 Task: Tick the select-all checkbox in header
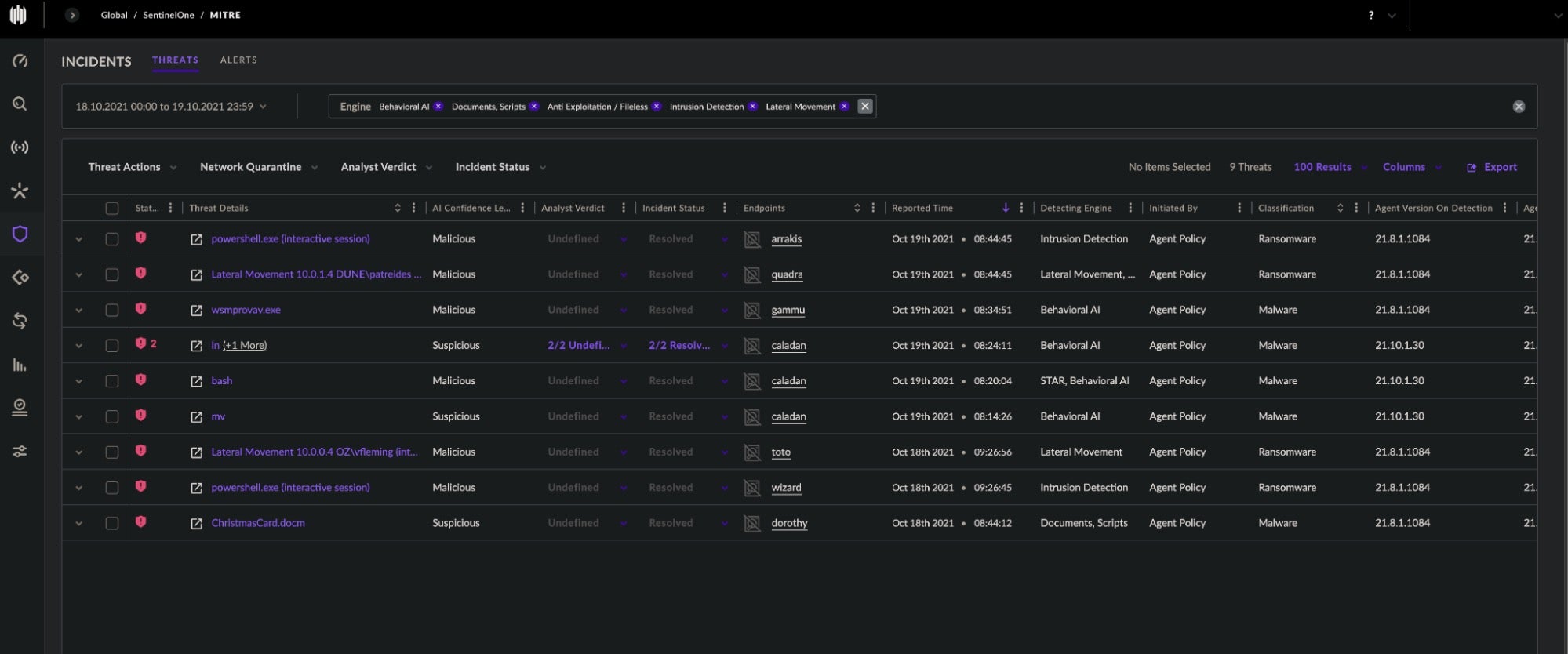pyautogui.click(x=112, y=209)
